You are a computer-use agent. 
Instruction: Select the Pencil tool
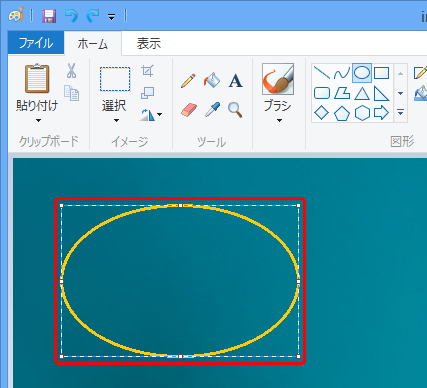coord(188,81)
